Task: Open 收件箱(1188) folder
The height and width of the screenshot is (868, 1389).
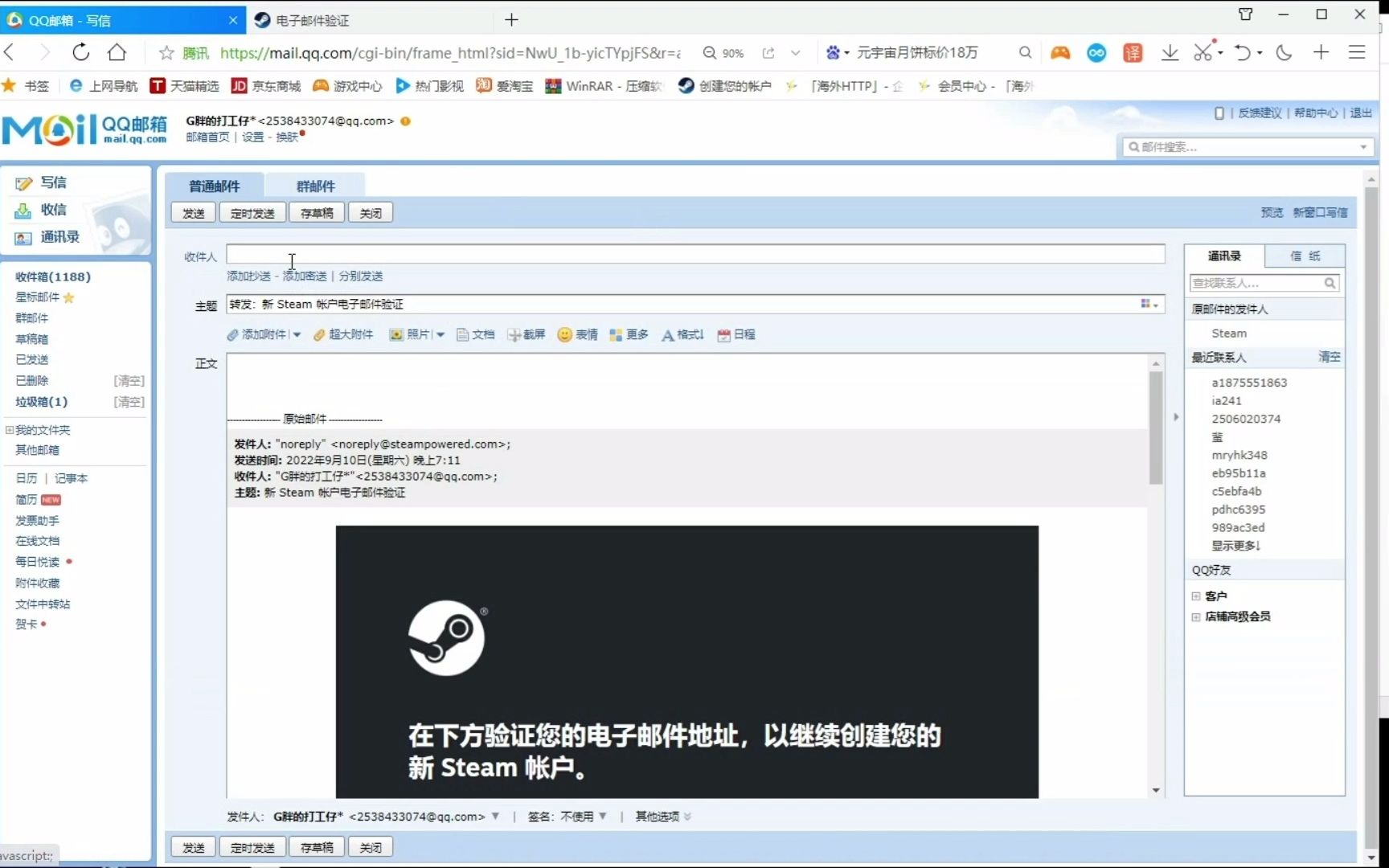Action: [x=53, y=276]
